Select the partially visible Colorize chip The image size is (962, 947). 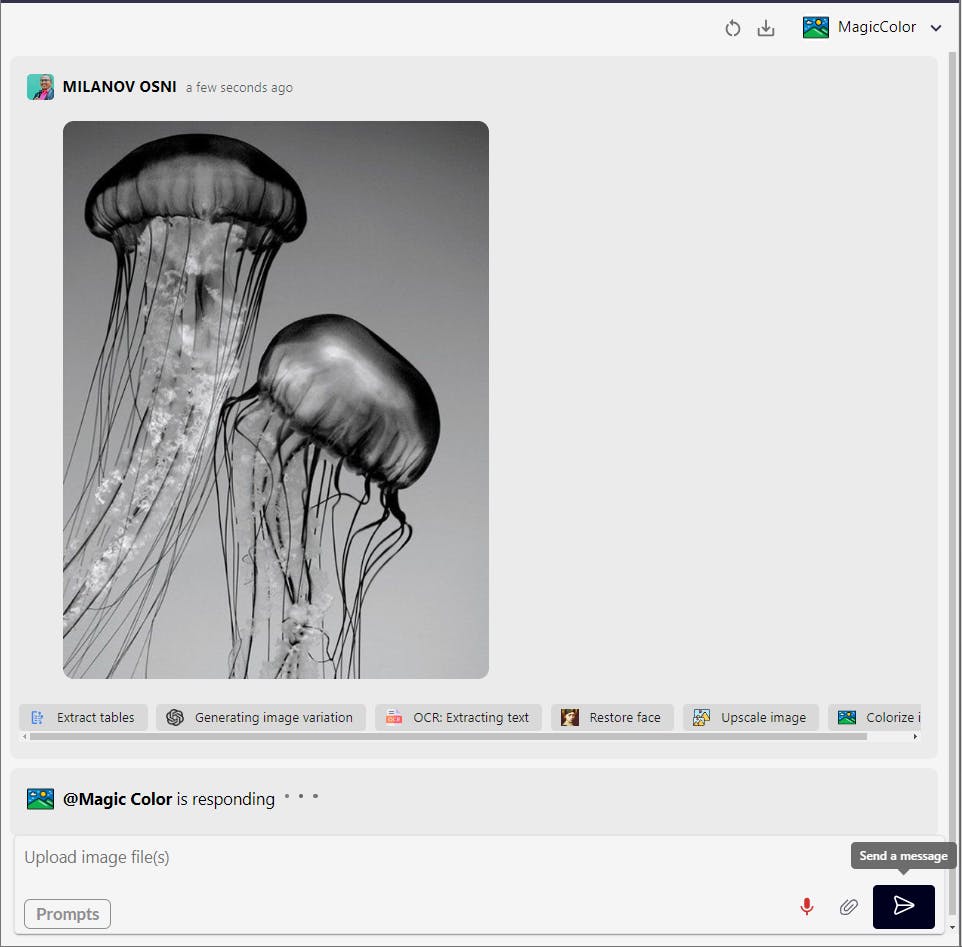point(878,717)
